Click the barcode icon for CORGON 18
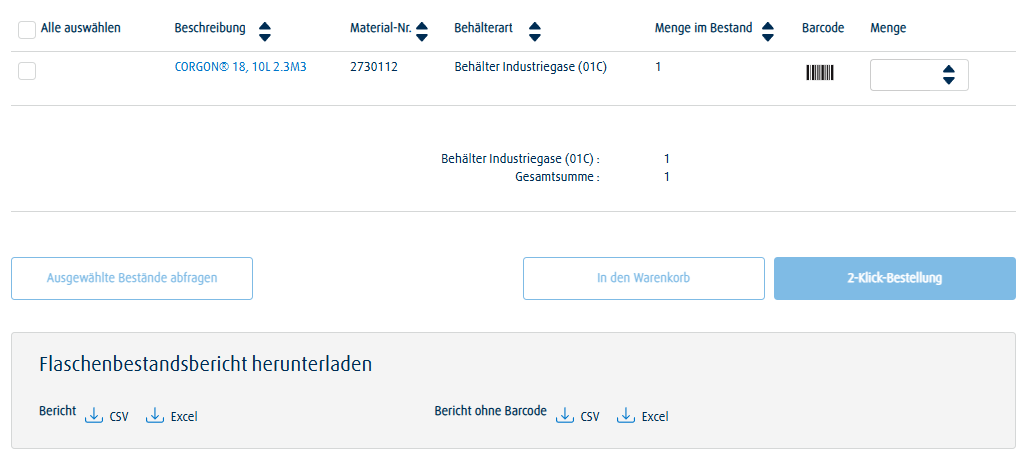This screenshot has height=459, width=1026. [819, 73]
